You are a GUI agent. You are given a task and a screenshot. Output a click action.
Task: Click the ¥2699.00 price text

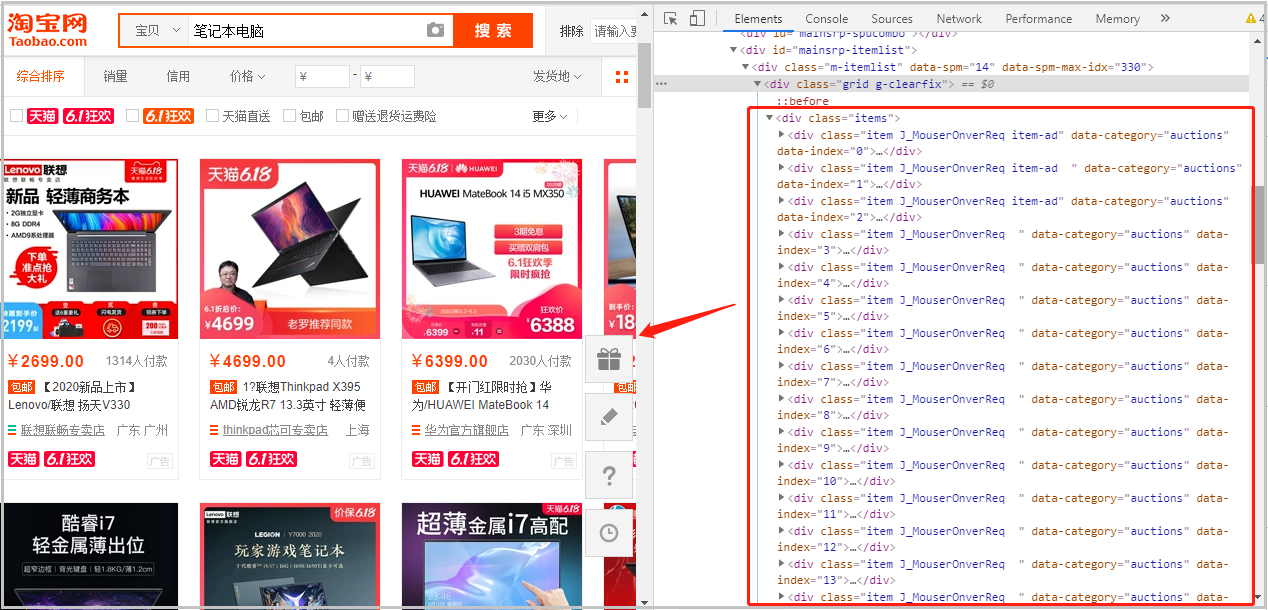point(46,361)
